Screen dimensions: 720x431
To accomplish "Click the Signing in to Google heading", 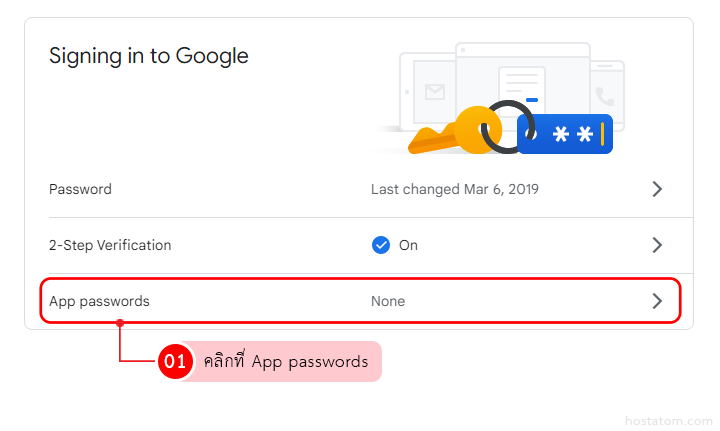I will [x=149, y=56].
